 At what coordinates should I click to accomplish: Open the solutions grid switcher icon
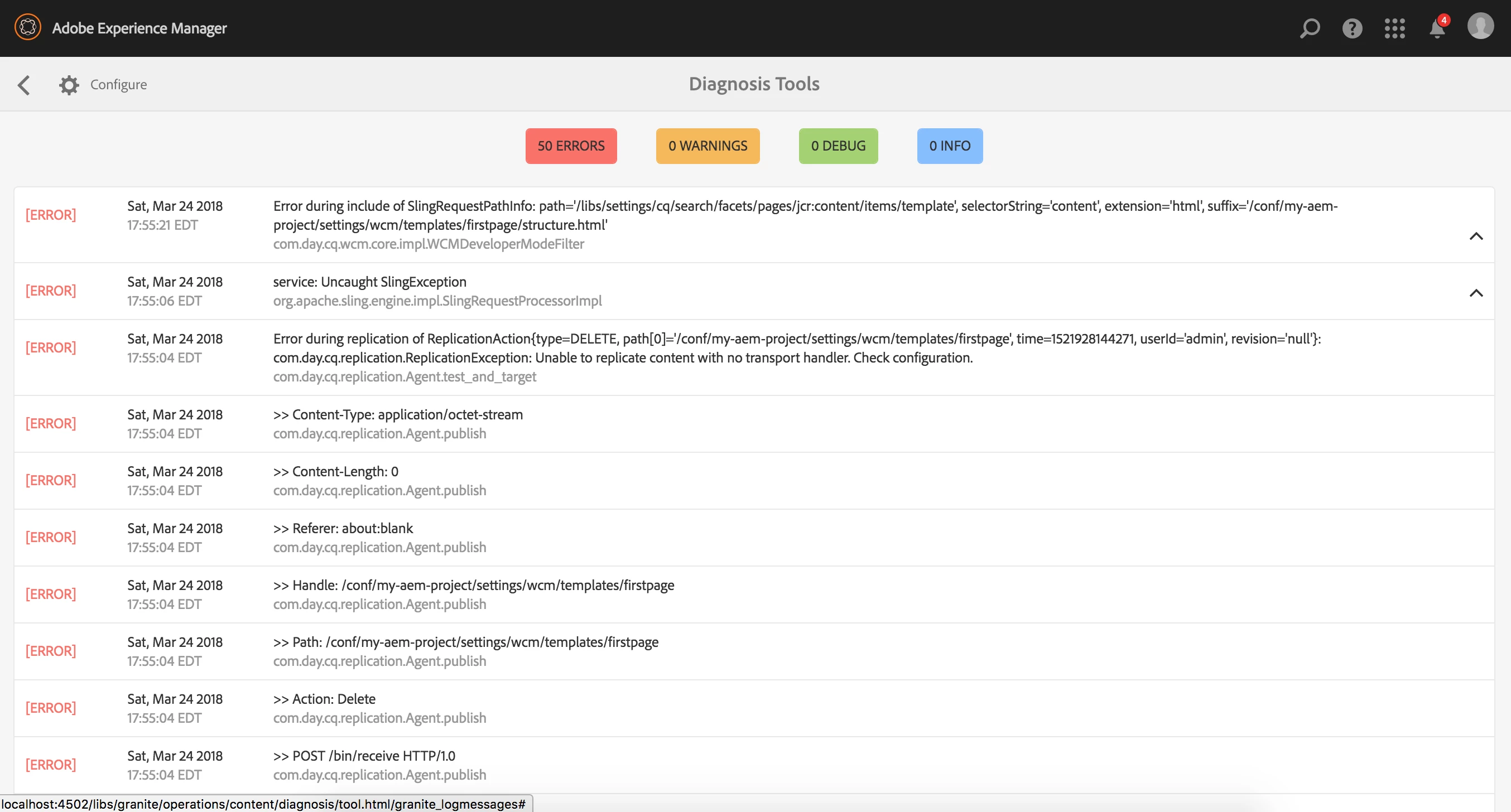[1394, 28]
